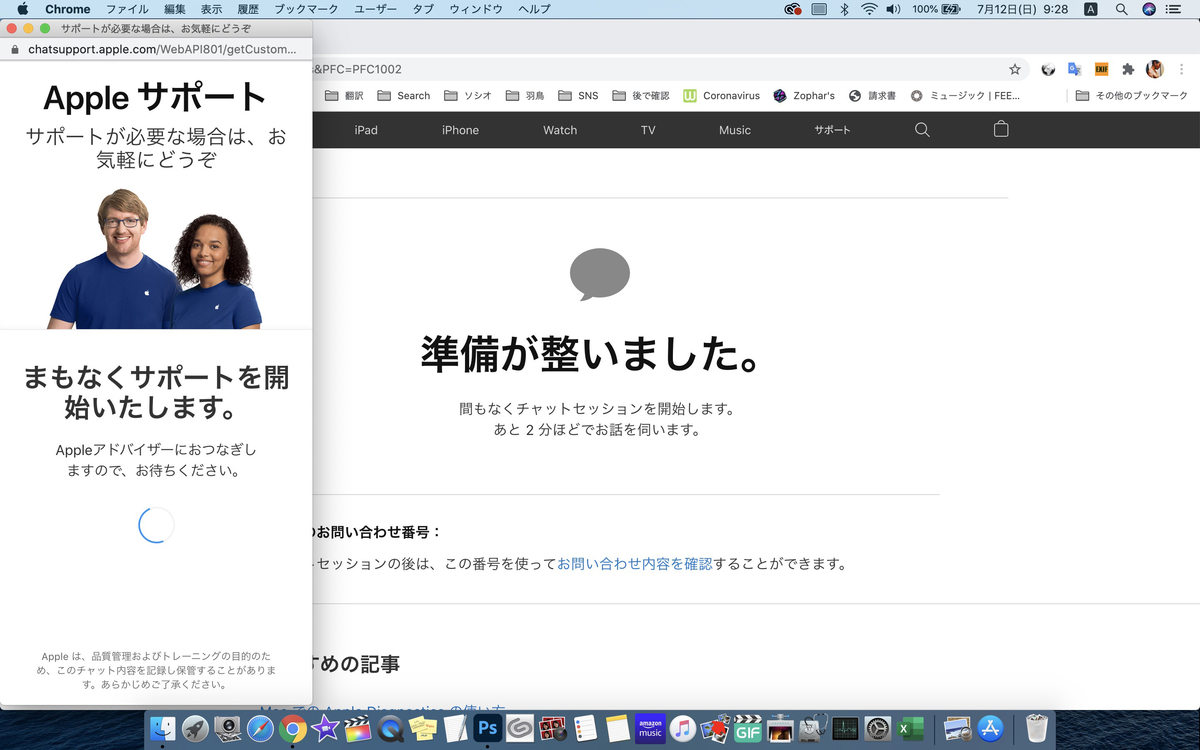Open the 表示 menu
This screenshot has width=1200, height=750.
(211, 9)
